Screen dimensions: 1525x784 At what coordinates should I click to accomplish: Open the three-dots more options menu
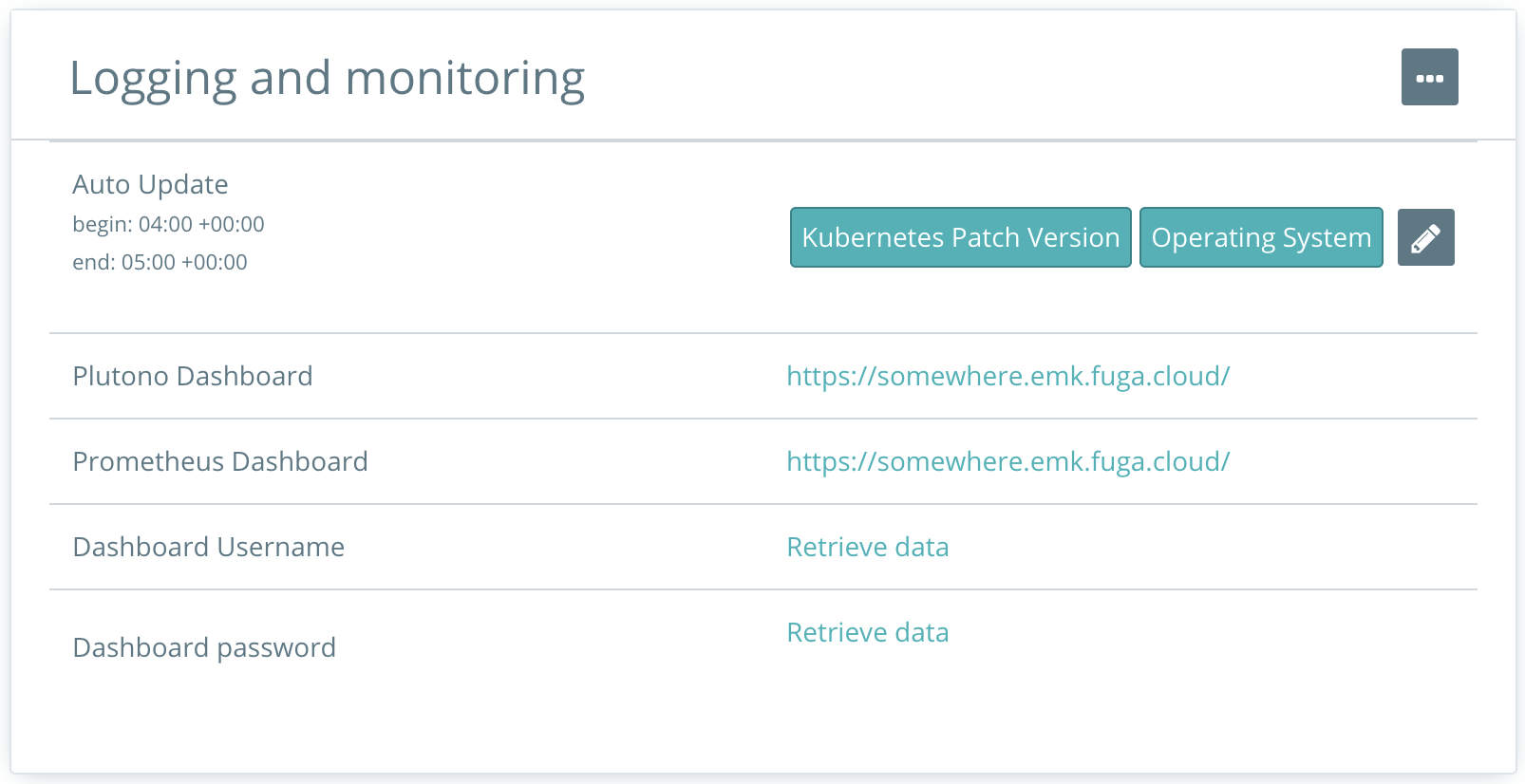click(x=1429, y=77)
